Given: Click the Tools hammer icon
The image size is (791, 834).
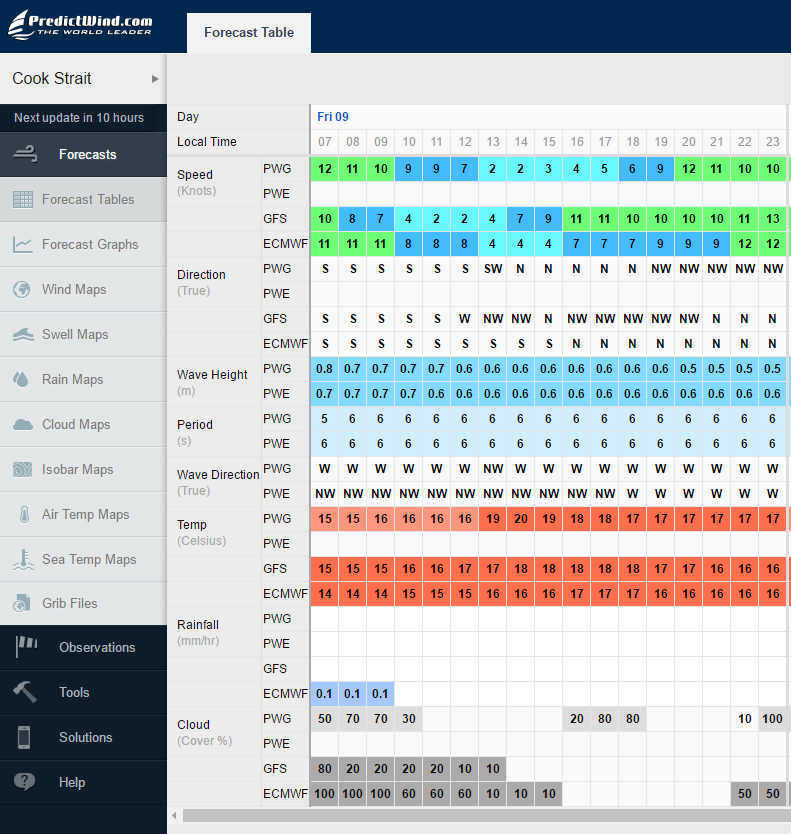Looking at the screenshot, I should (25, 692).
